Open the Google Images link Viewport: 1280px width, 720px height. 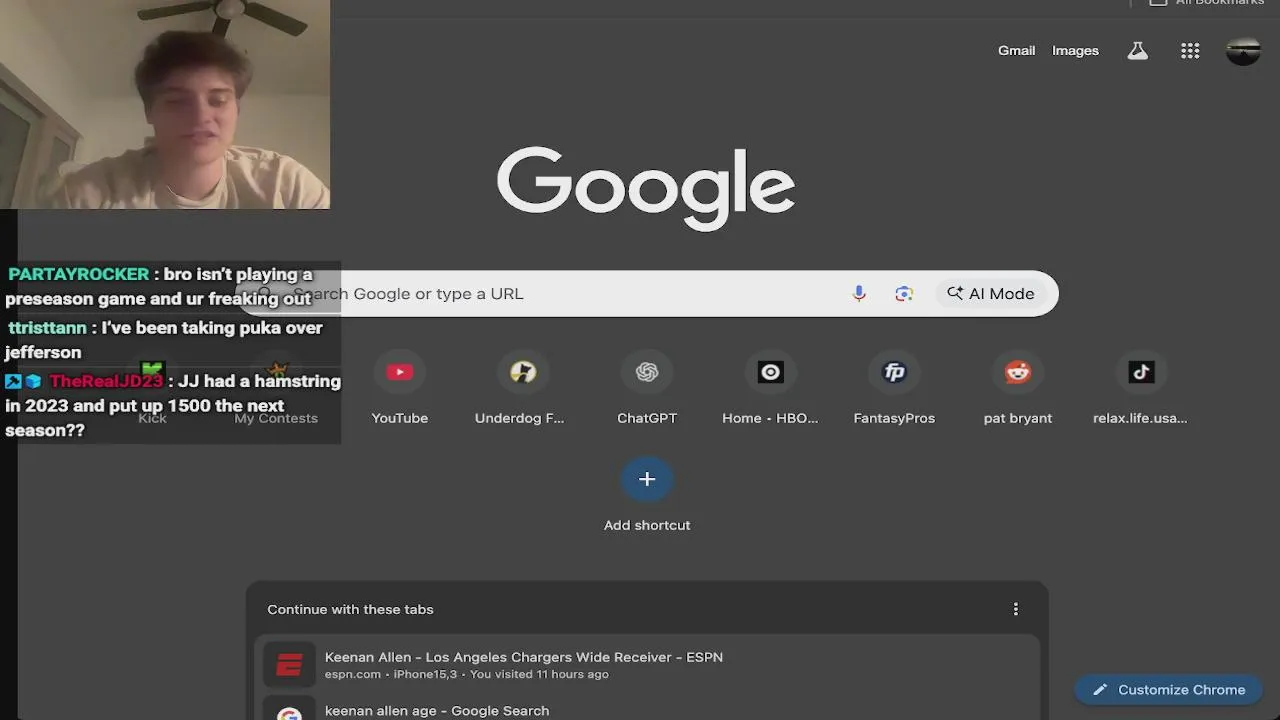point(1075,51)
